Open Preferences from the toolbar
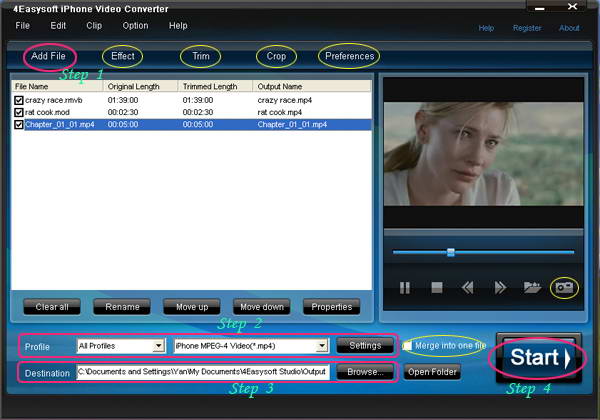600x420 pixels. point(349,56)
